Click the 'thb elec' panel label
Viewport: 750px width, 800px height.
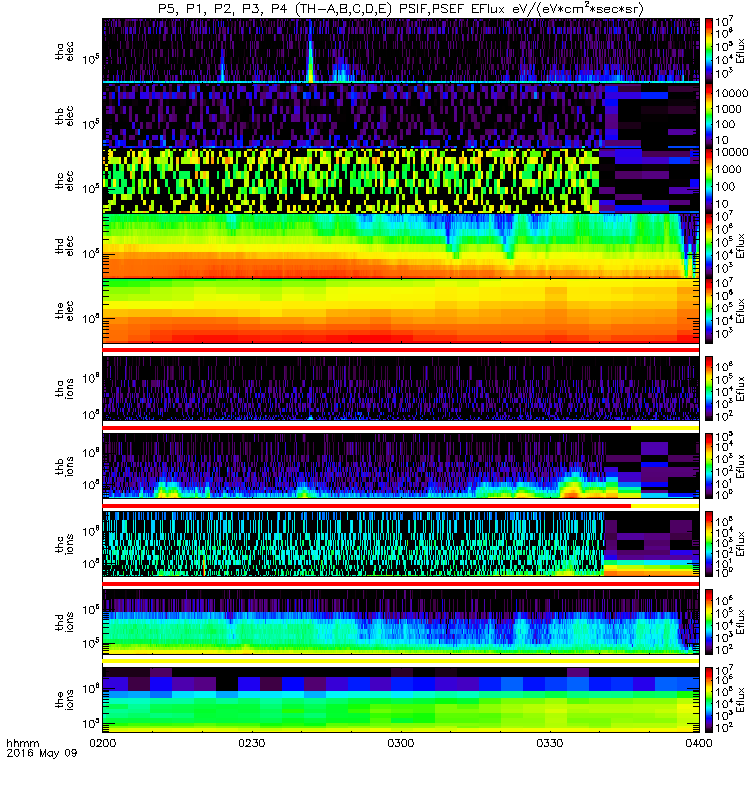tap(64, 116)
